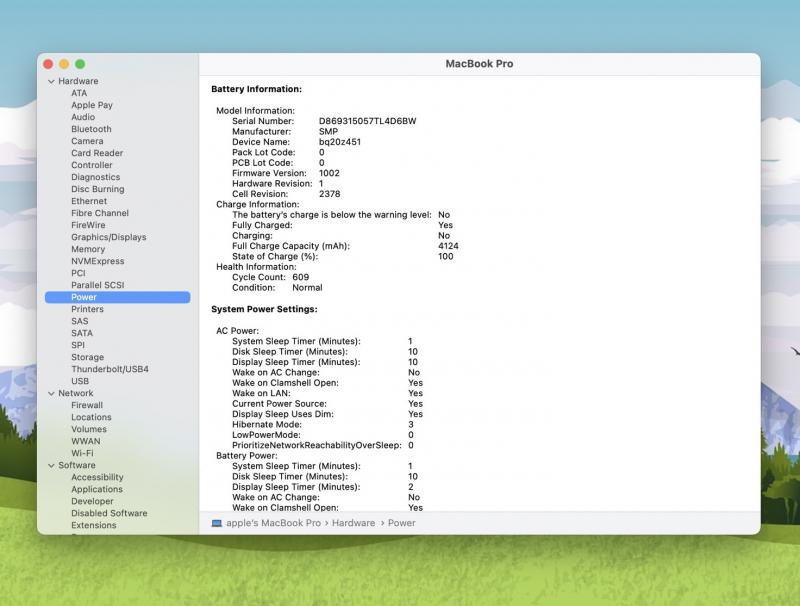Open the Wi-Fi network entry

[82, 453]
